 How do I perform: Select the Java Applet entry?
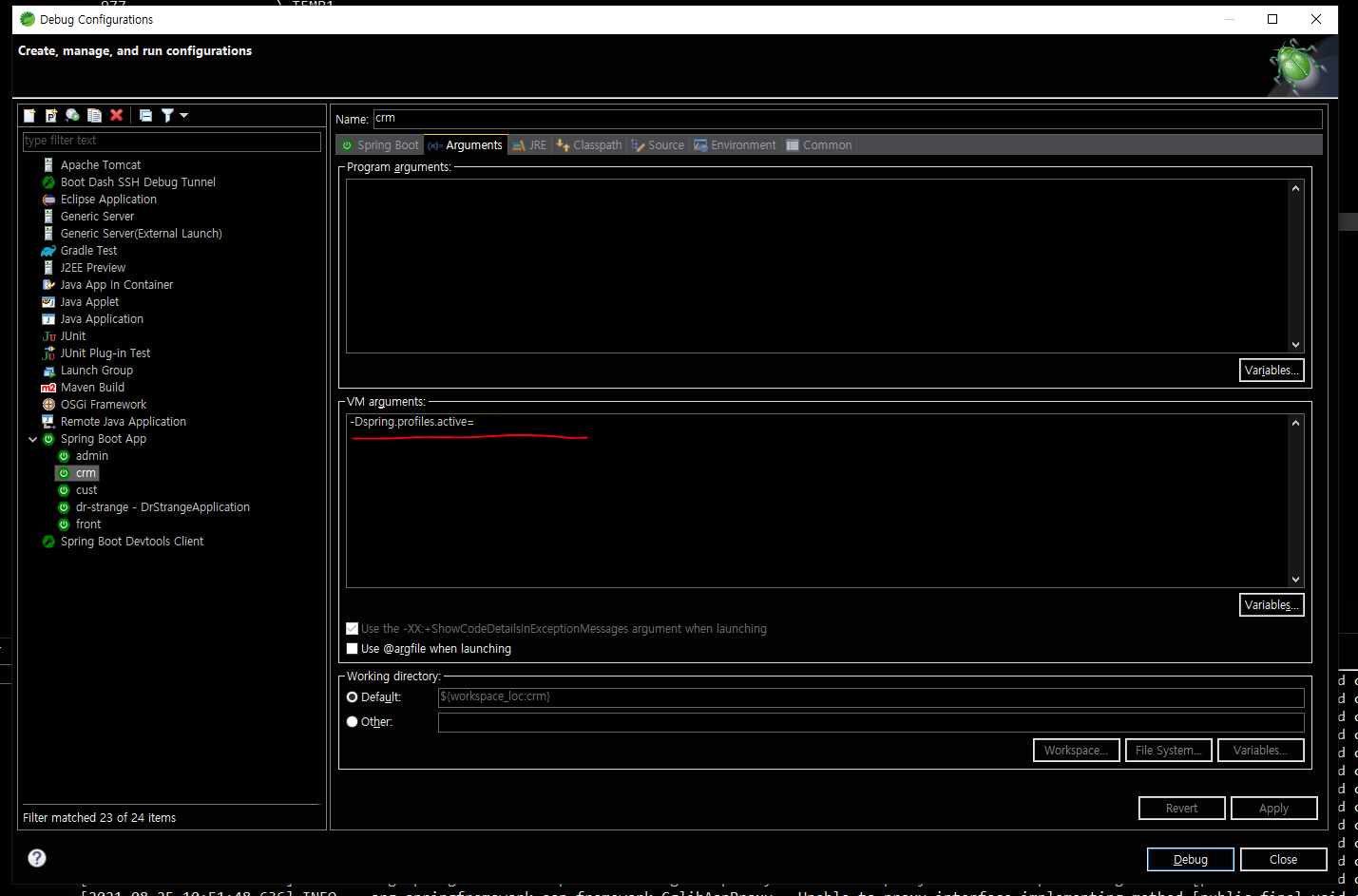(x=89, y=302)
